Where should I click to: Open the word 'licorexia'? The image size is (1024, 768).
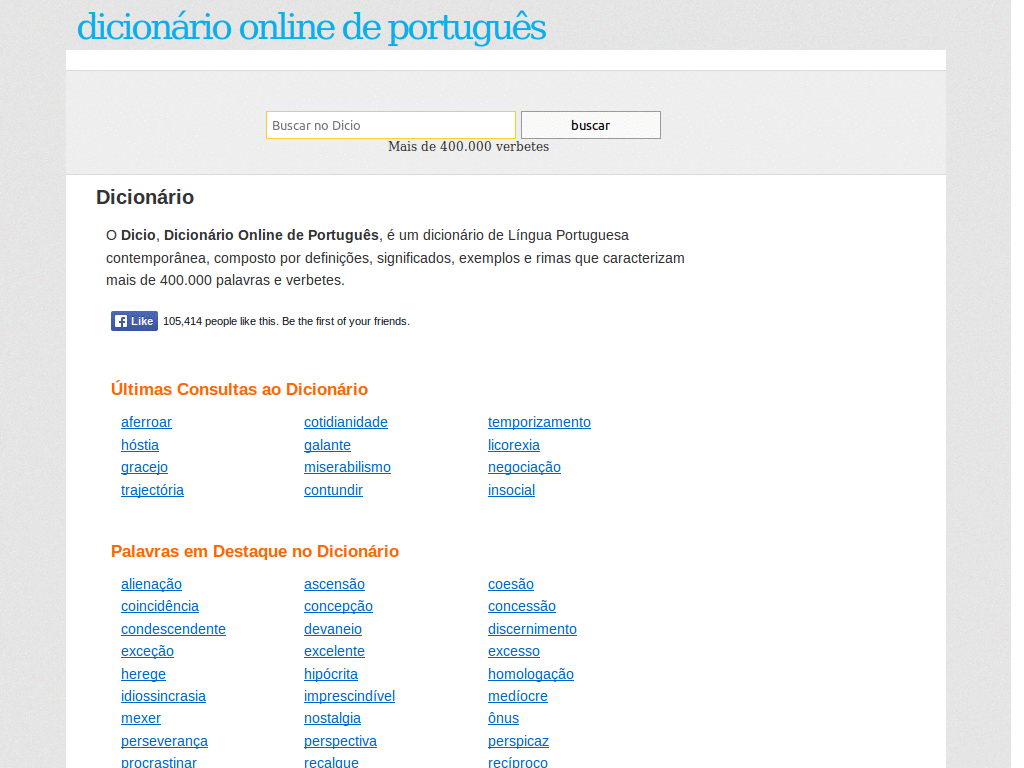(514, 445)
